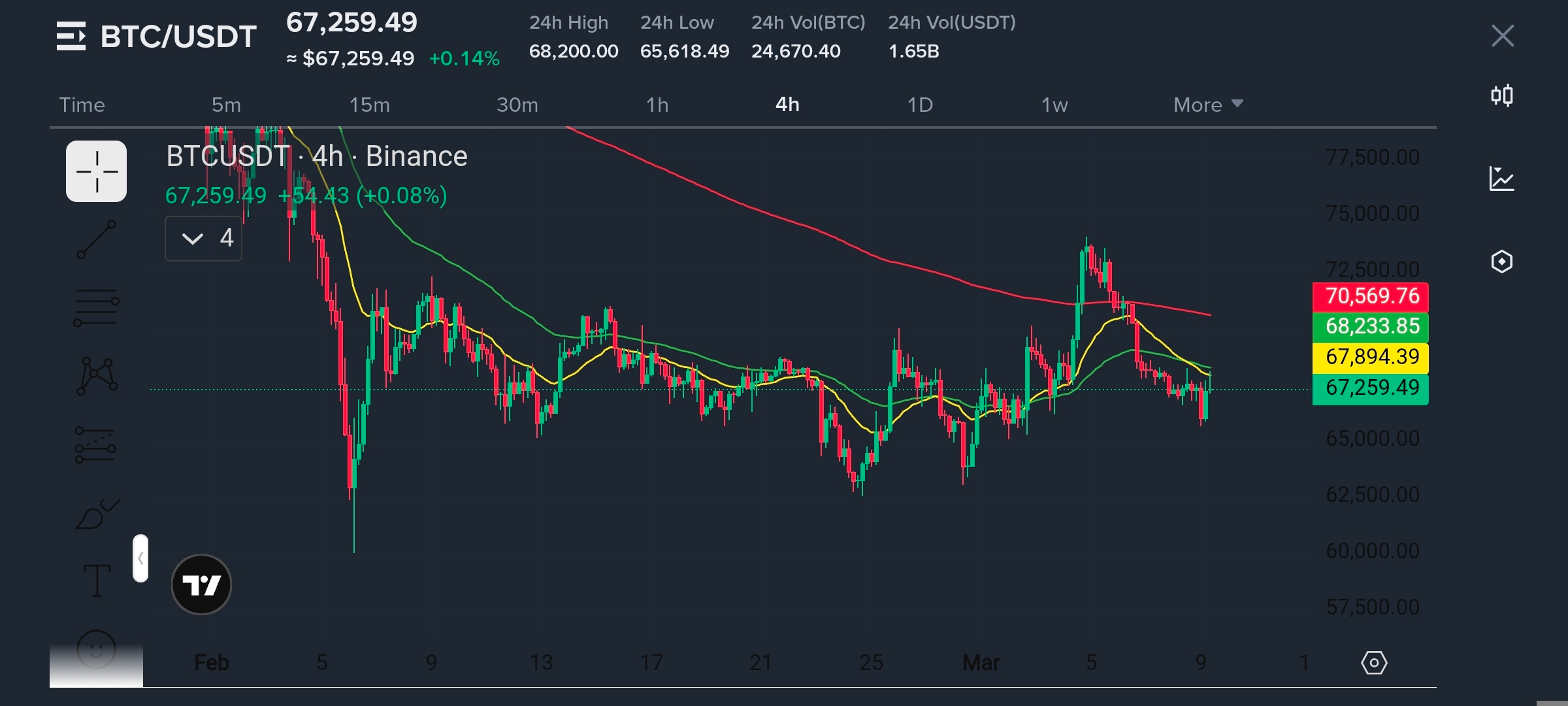Open the chart axis settings hexagon at the bottom
Screen dimensions: 1568x706
[x=1374, y=663]
